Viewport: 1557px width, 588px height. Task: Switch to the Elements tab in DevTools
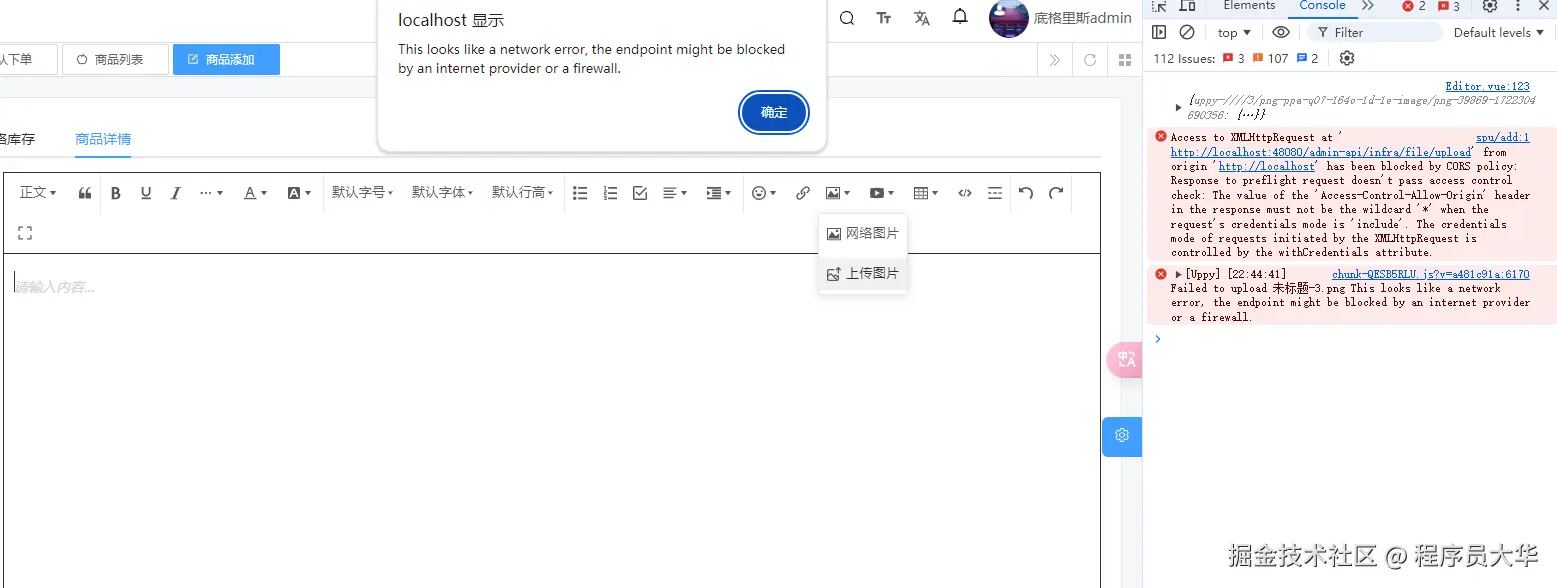pyautogui.click(x=1248, y=6)
